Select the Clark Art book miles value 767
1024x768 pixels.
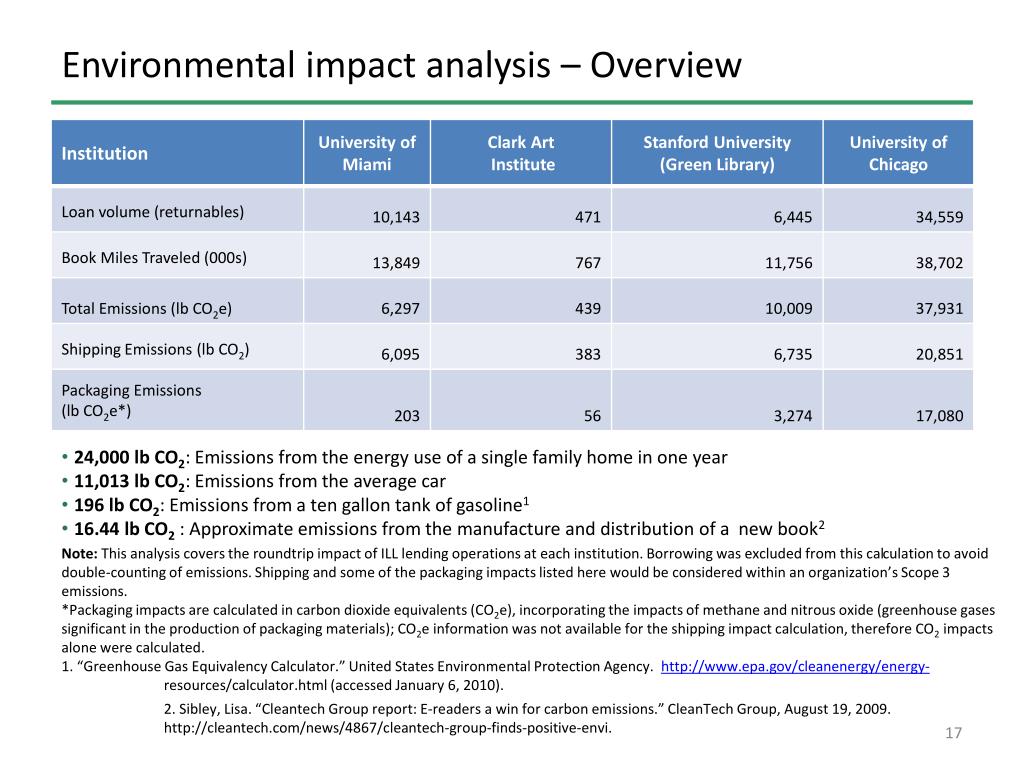point(588,263)
